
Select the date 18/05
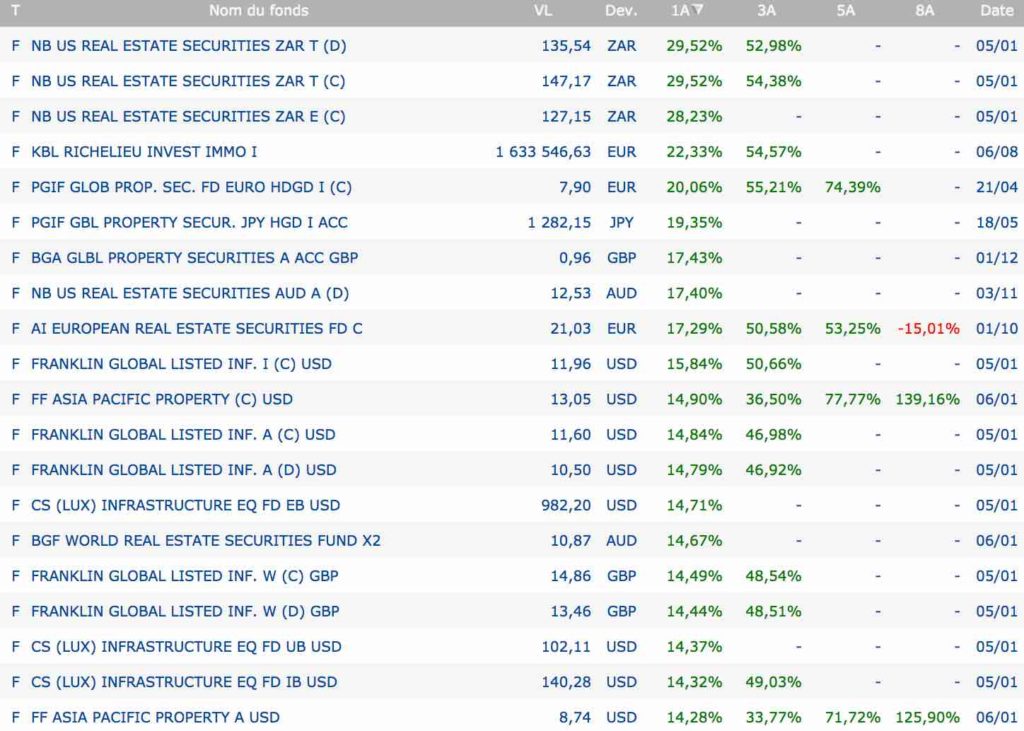pos(997,222)
